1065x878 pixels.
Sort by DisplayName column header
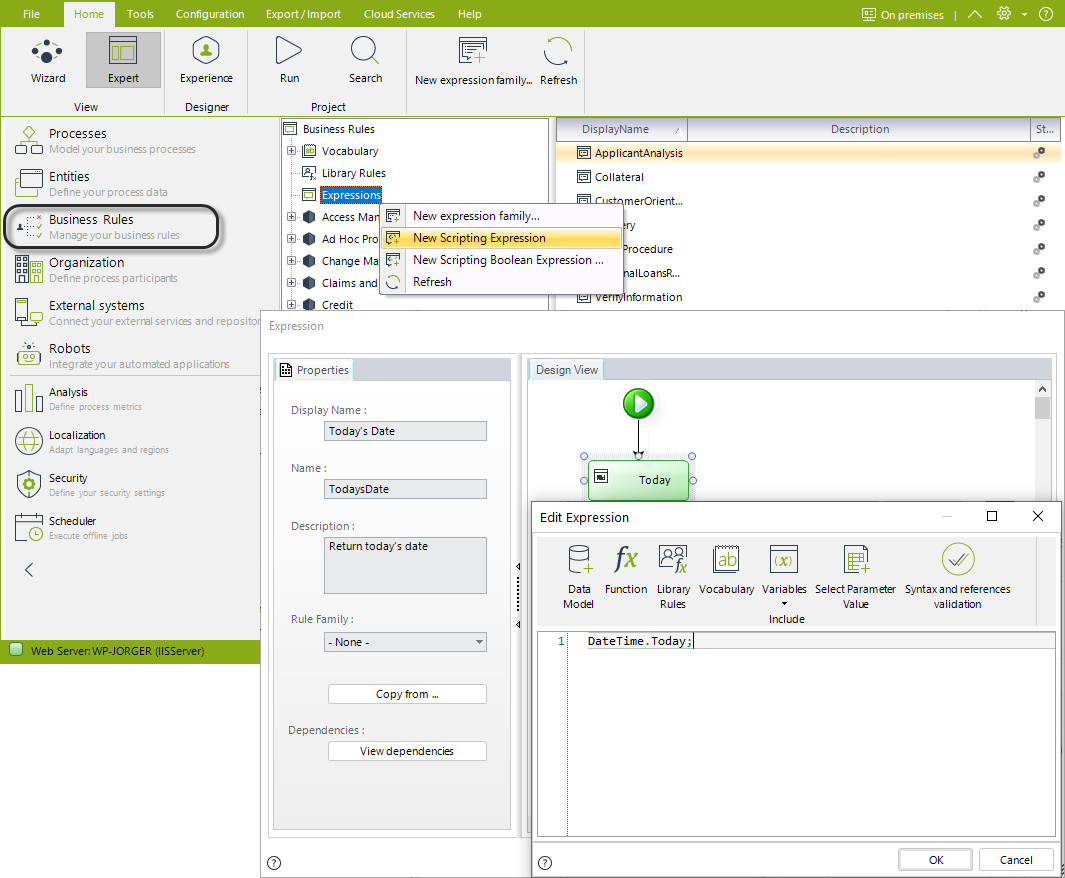pos(621,129)
